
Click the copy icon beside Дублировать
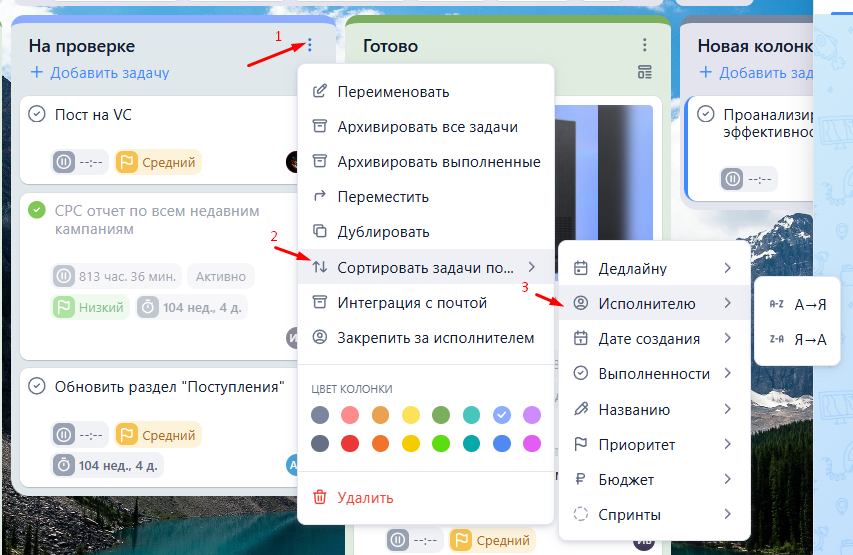pyautogui.click(x=320, y=231)
